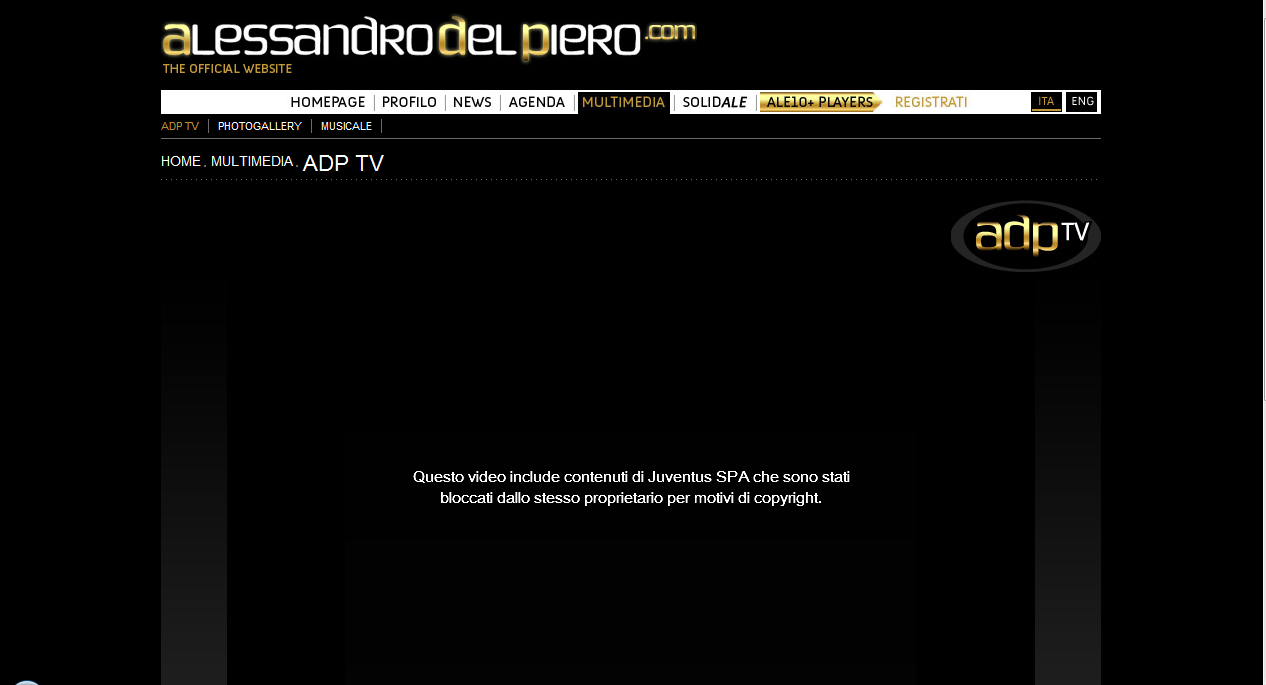Go to the NEWS section
The image size is (1266, 685).
(472, 102)
